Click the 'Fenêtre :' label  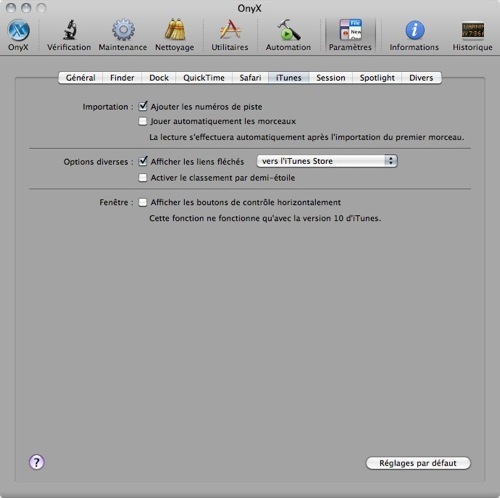(116, 202)
